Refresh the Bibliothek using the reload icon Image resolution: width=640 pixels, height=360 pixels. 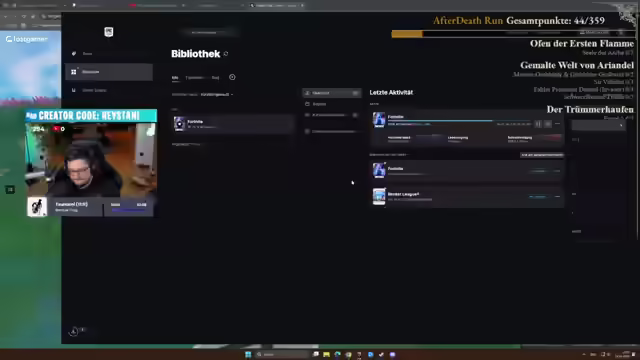point(226,54)
